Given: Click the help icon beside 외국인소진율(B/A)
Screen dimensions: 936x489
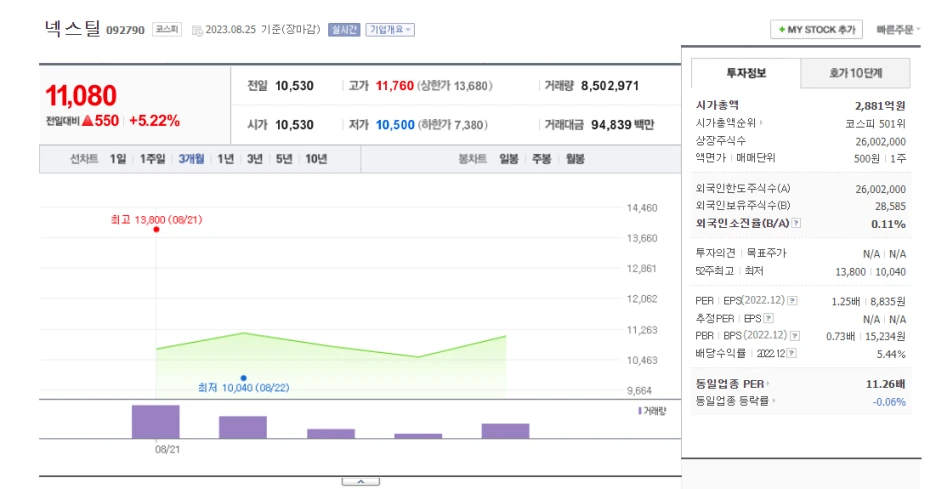Looking at the screenshot, I should [796, 223].
